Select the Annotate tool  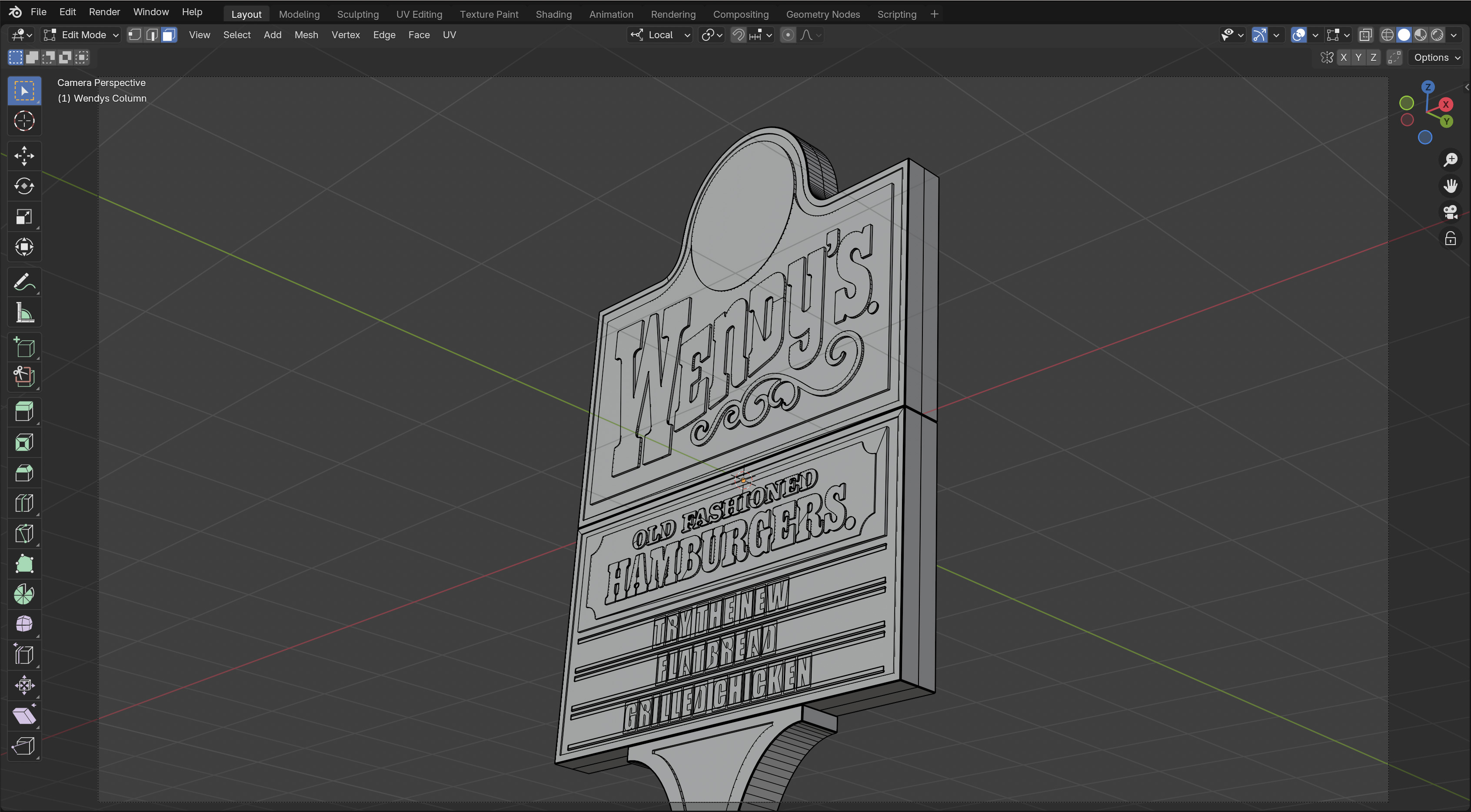[24, 282]
